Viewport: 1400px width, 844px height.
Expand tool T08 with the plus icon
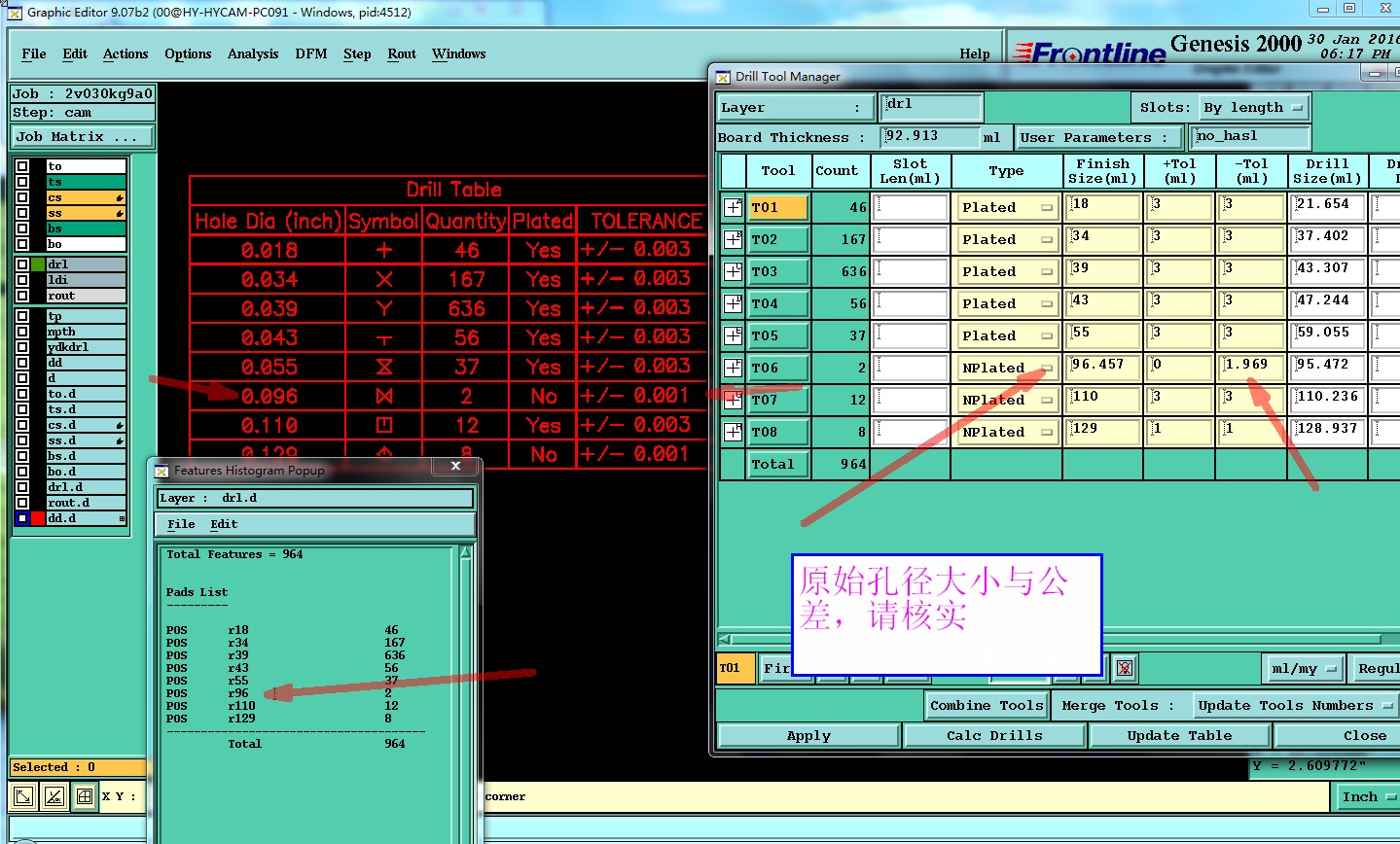(x=734, y=432)
